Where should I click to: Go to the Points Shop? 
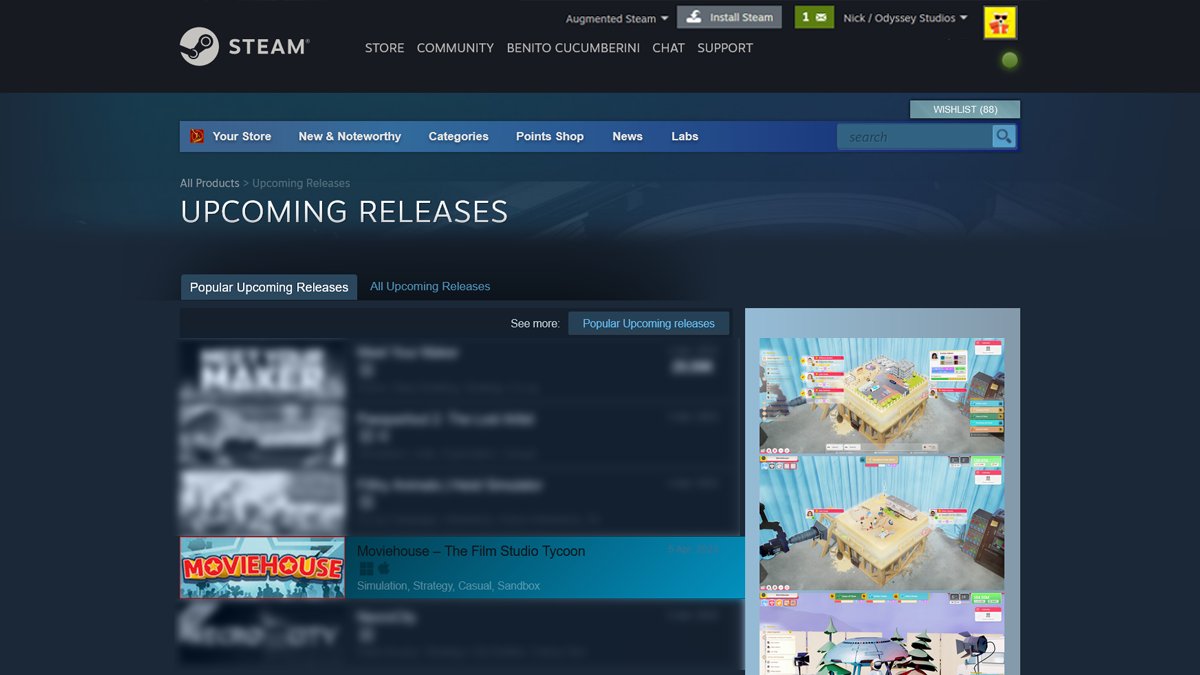(x=550, y=136)
